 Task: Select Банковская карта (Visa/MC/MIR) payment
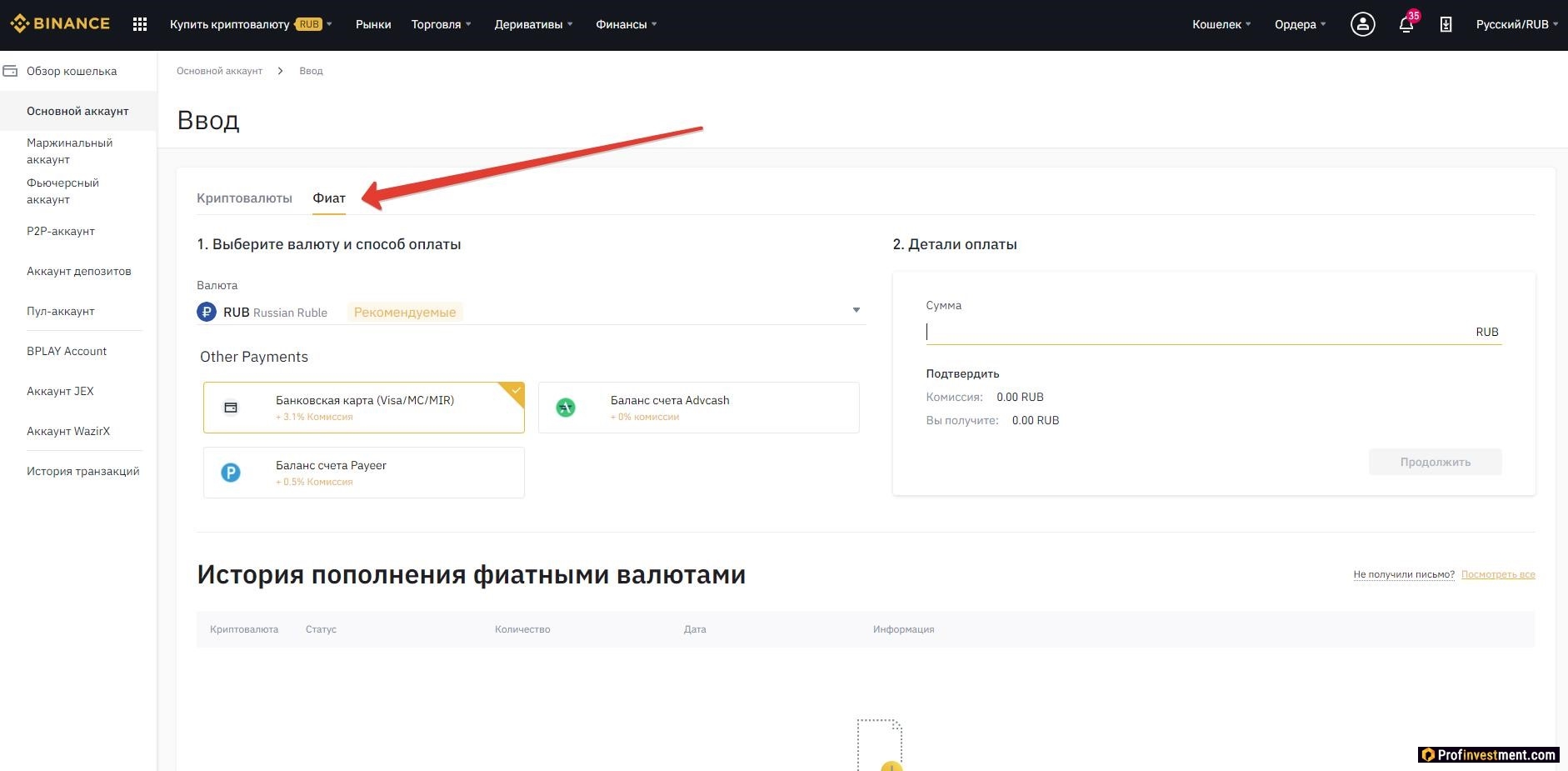click(364, 408)
